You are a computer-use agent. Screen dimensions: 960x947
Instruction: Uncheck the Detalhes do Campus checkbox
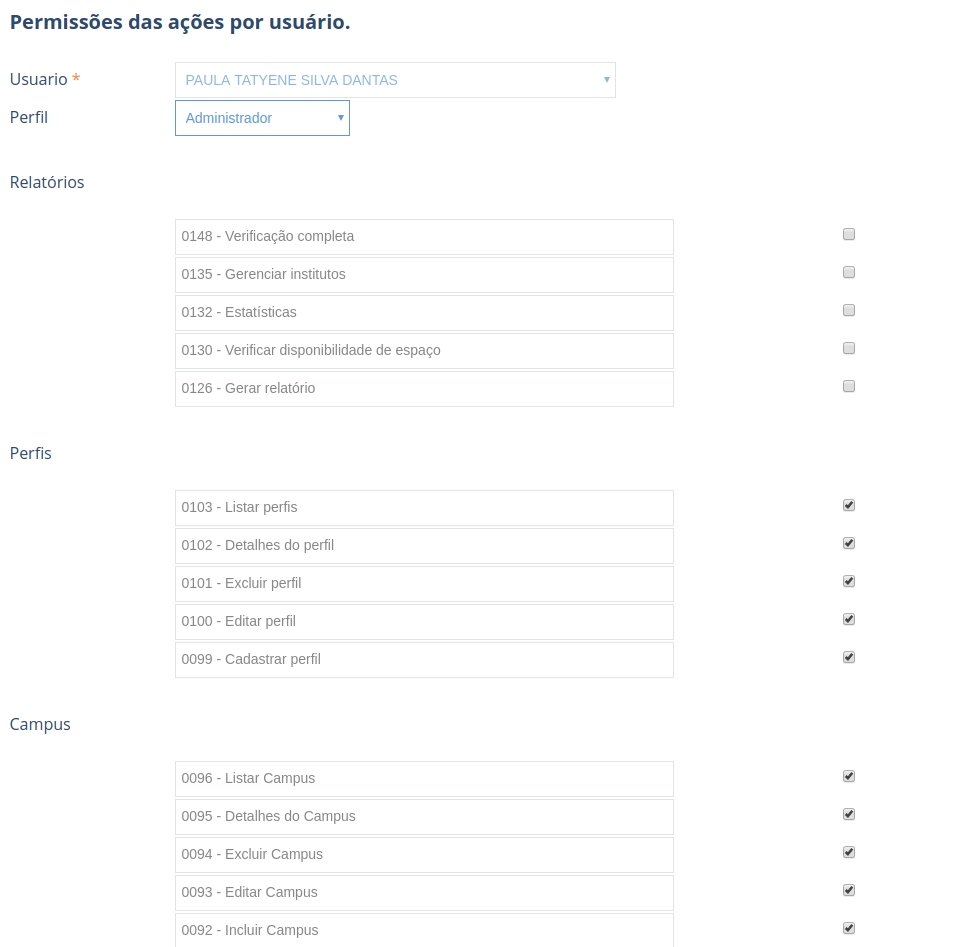(849, 814)
